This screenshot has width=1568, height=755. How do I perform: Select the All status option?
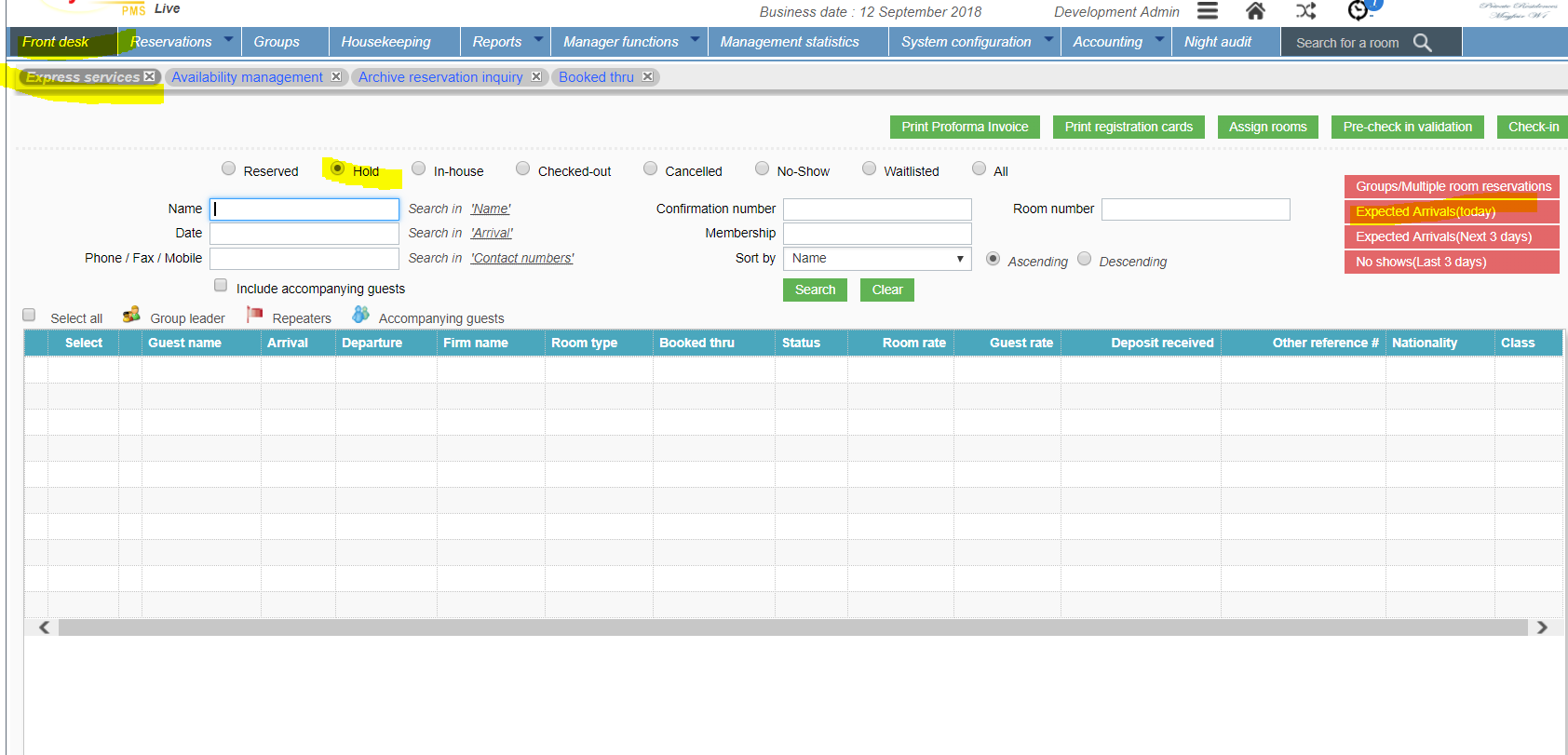point(979,169)
